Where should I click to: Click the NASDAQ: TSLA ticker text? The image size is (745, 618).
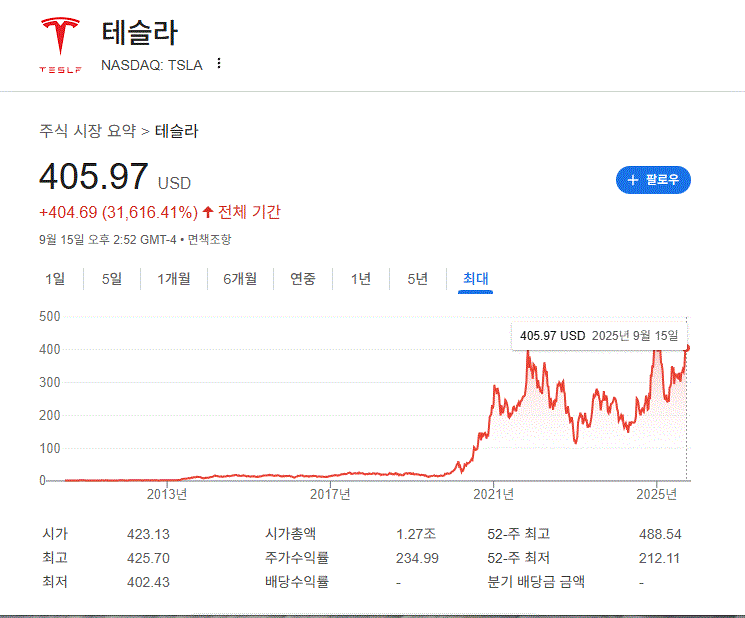coord(152,65)
